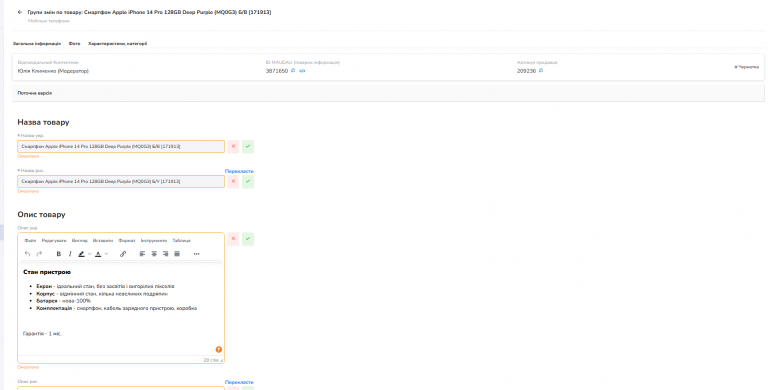
Task: Expand text color dropdown arrow
Action: [x=106, y=254]
